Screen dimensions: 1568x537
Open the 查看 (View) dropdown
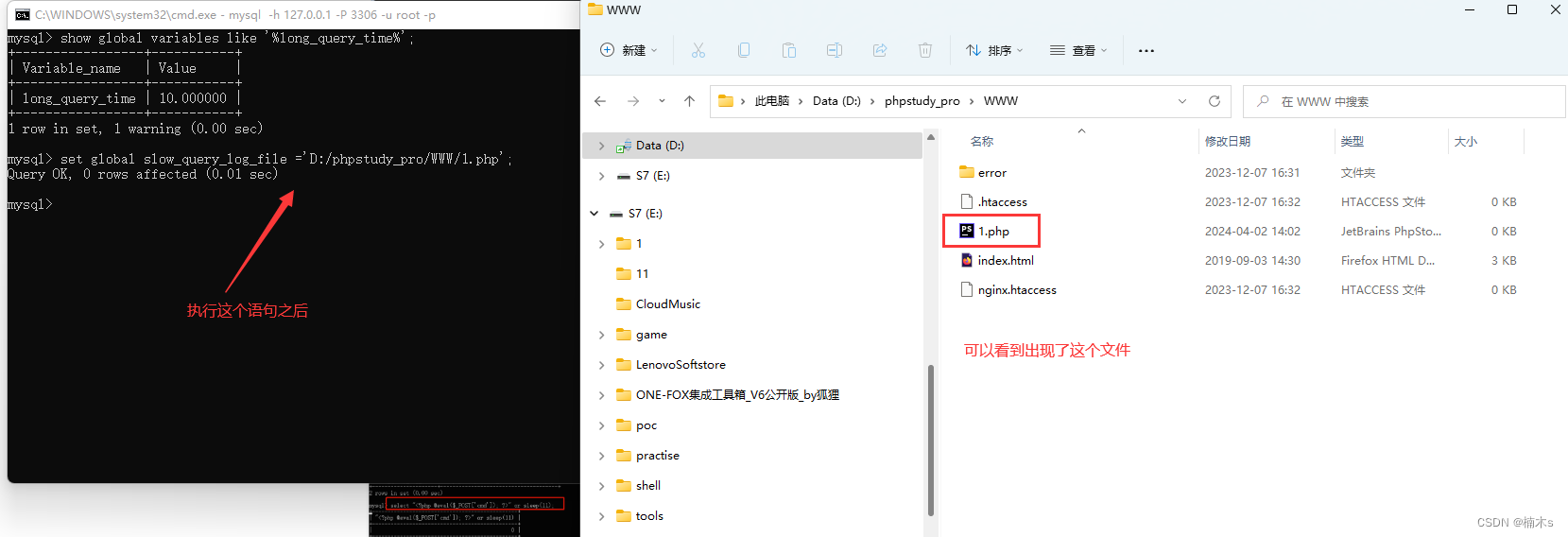pos(1078,50)
